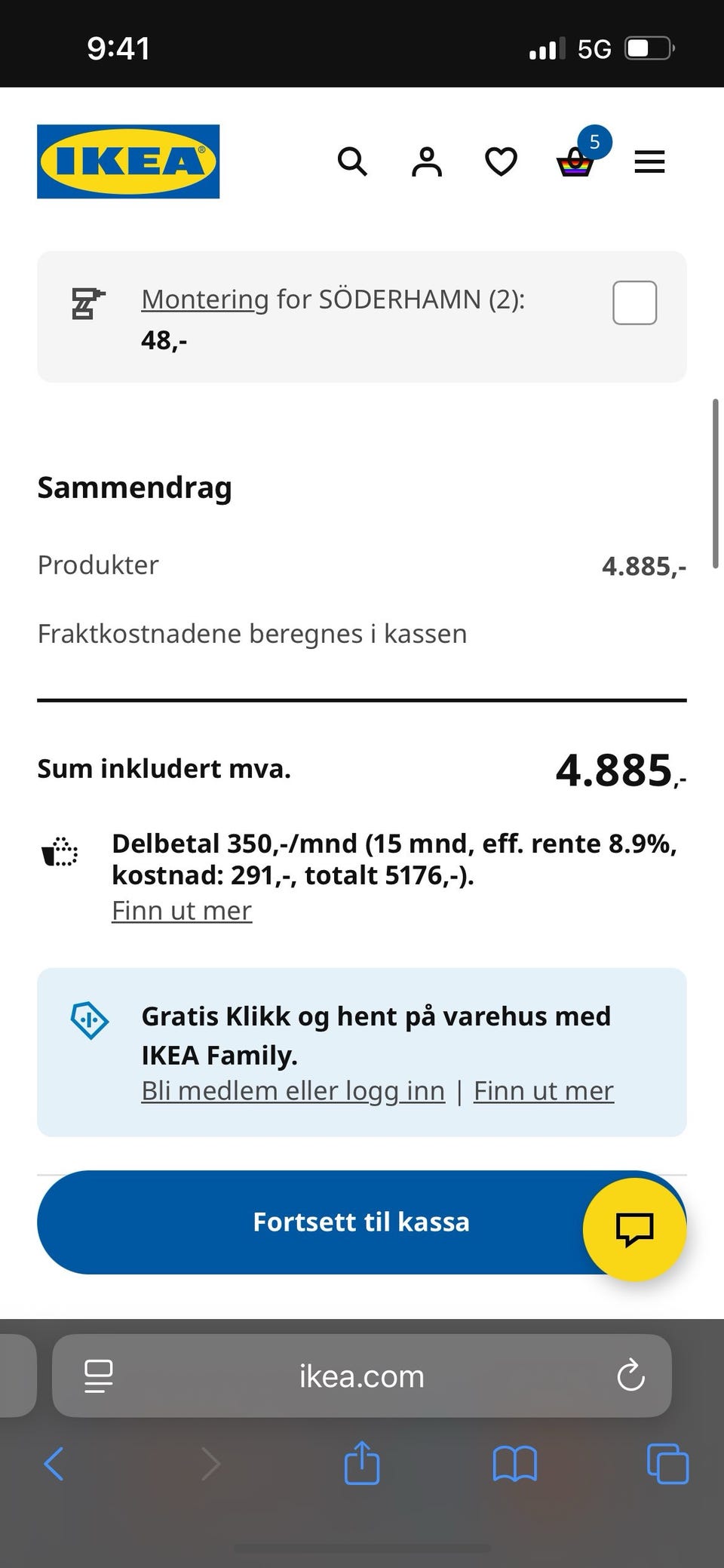Image resolution: width=724 pixels, height=1568 pixels.
Task: Open Safari page settings reader icon
Action: point(99,1376)
